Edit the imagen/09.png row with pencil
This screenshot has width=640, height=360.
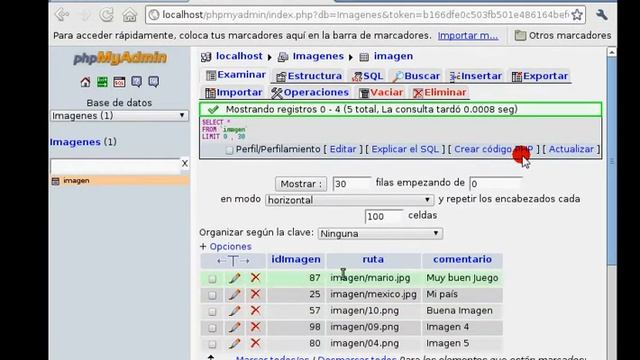234,327
